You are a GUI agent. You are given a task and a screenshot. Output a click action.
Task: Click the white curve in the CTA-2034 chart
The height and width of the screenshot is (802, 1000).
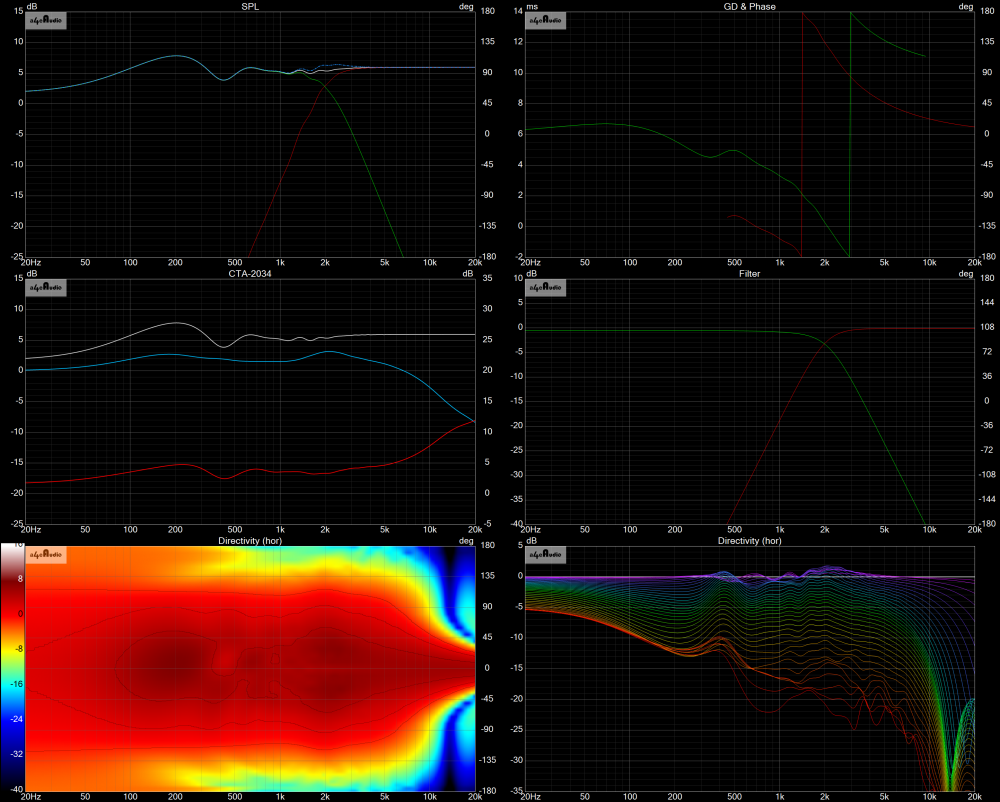point(175,324)
